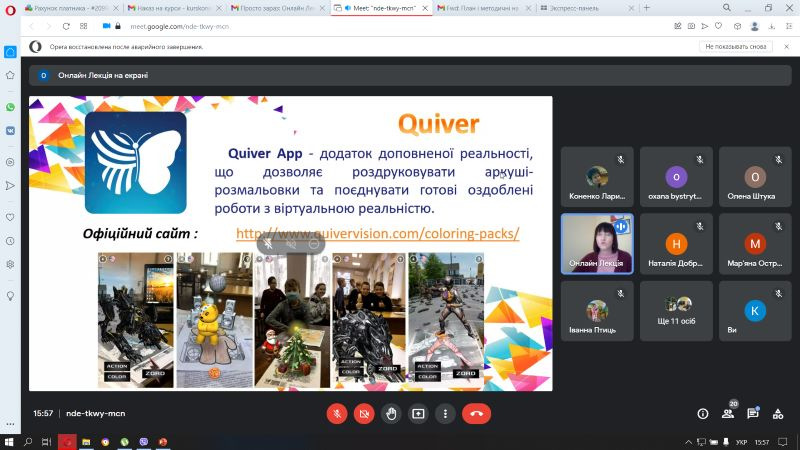Select Онлайн Лекція video tile
The height and width of the screenshot is (450, 800).
tap(597, 244)
